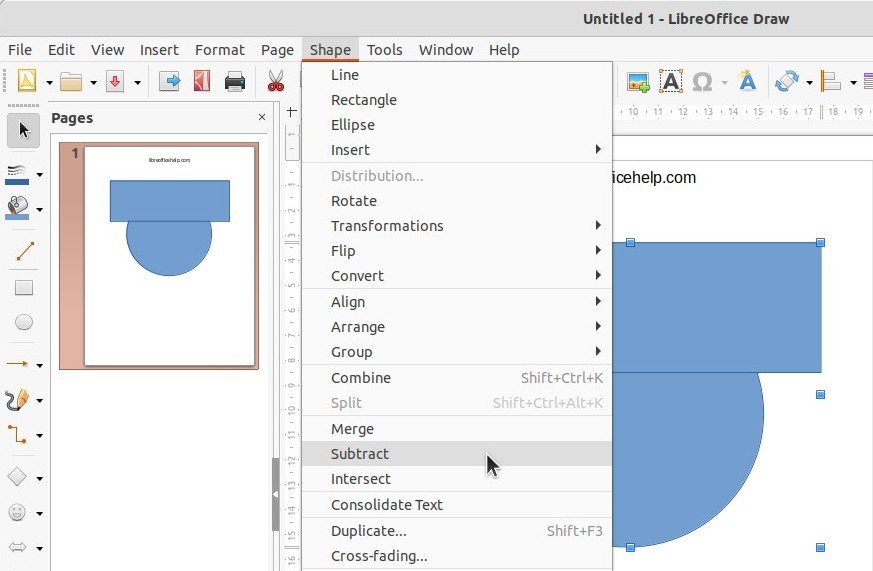Expand the Transformations submenu
Viewport: 873px width, 571px height.
coord(457,226)
